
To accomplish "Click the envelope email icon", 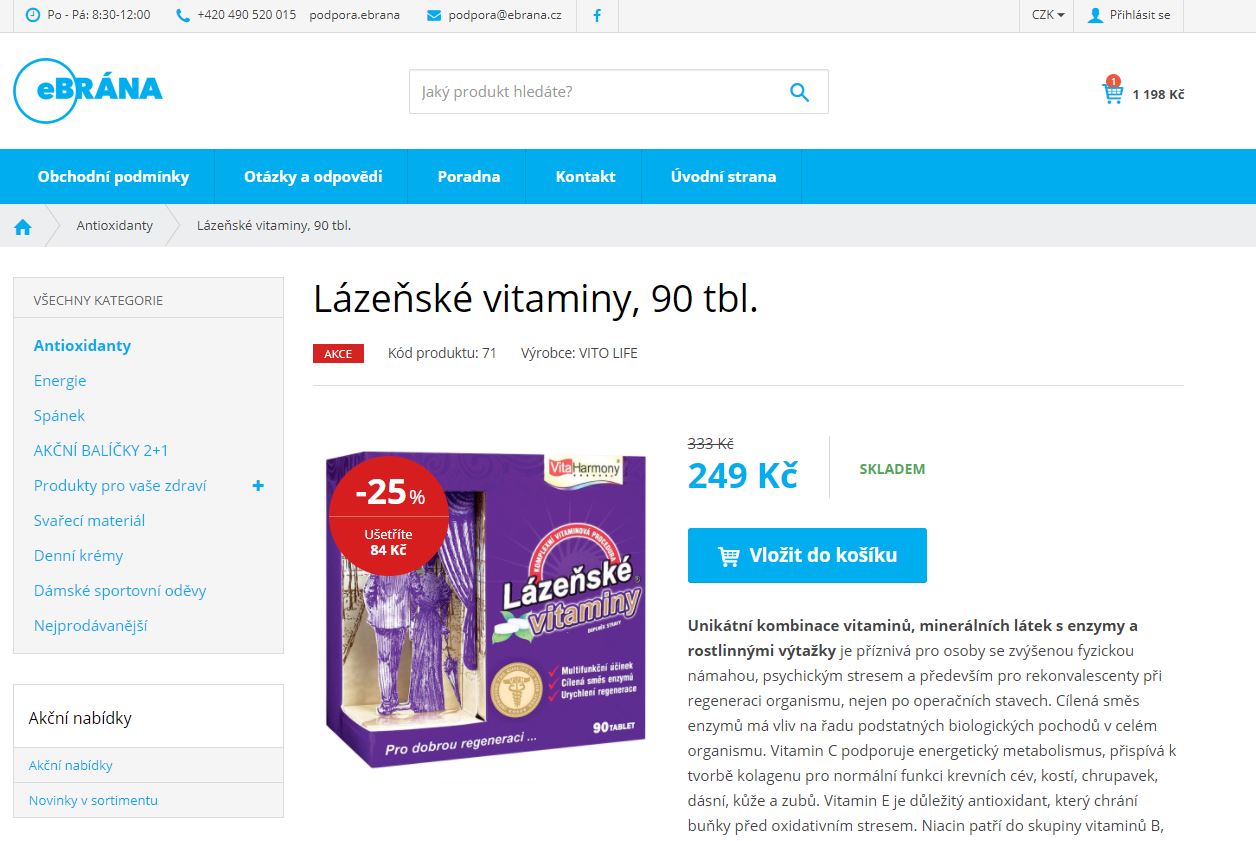I will [x=434, y=15].
